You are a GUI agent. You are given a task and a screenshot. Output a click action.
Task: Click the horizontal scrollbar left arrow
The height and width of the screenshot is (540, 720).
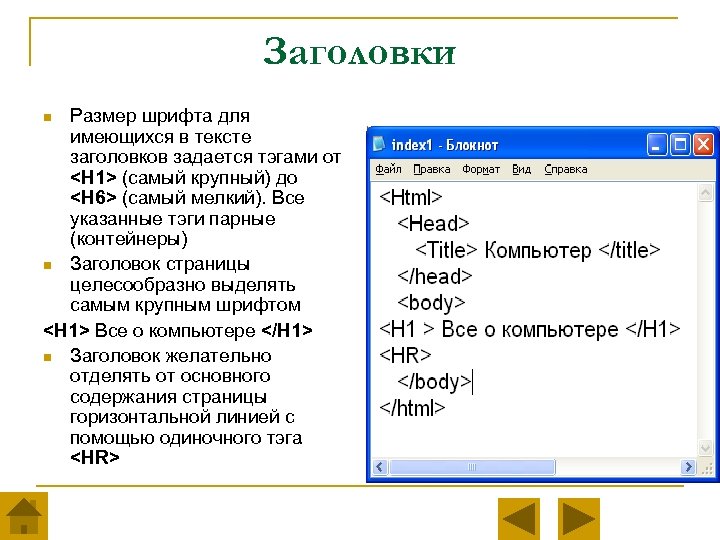click(379, 467)
